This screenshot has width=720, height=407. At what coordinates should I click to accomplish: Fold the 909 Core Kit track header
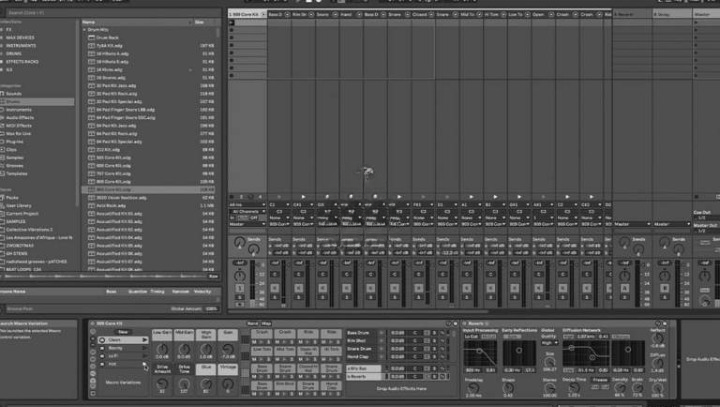coord(264,15)
